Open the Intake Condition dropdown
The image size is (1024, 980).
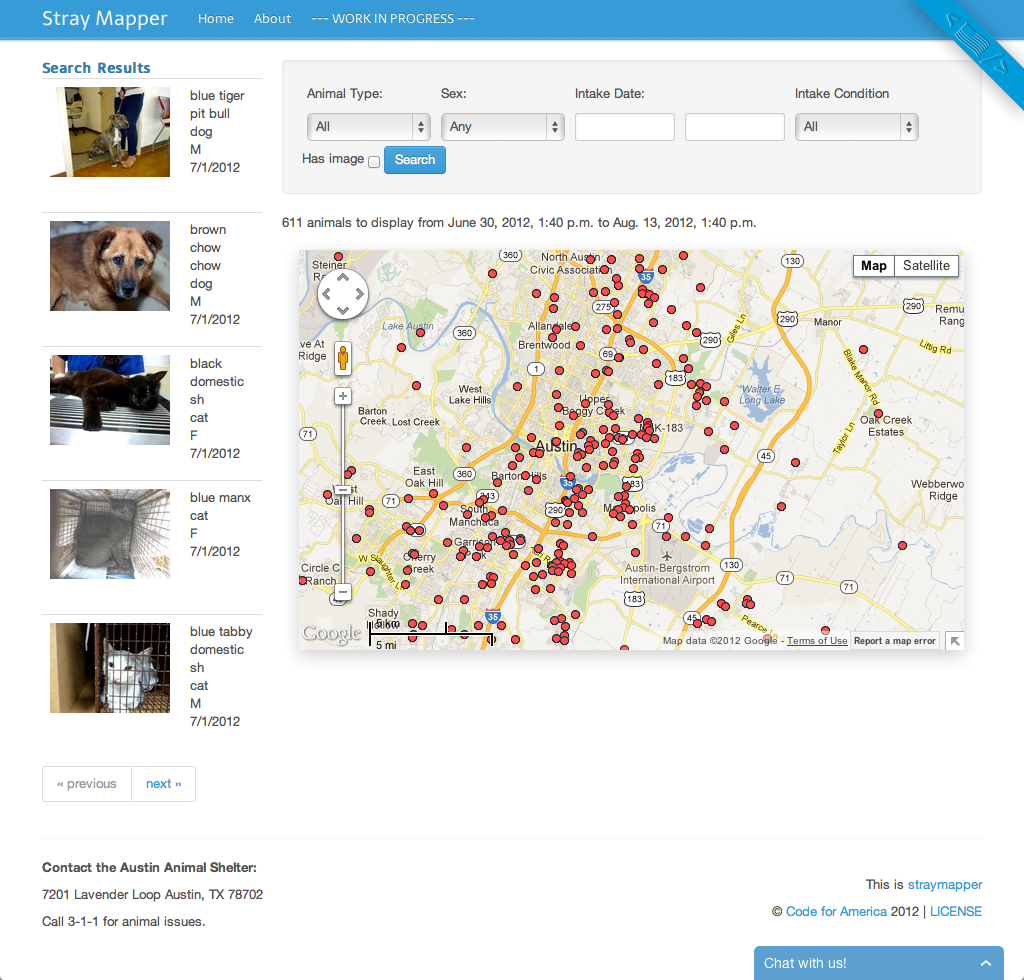(856, 127)
